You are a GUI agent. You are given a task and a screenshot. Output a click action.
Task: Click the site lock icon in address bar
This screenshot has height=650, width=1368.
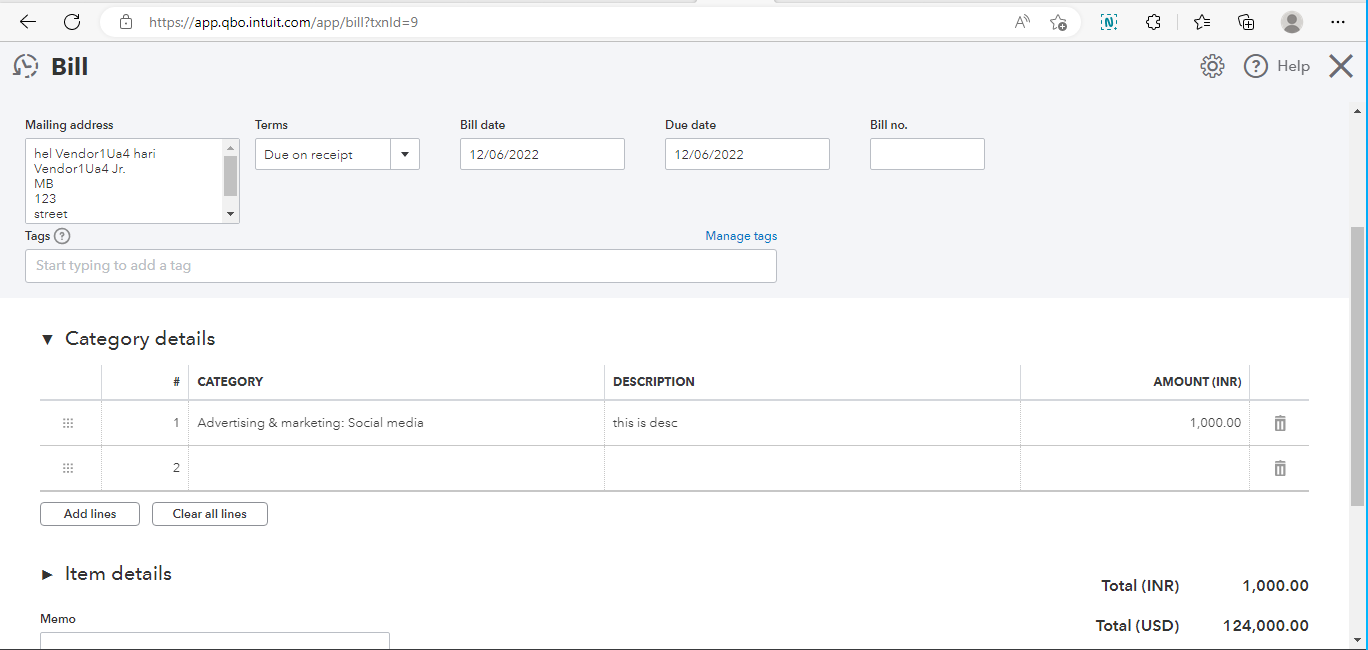click(x=125, y=22)
